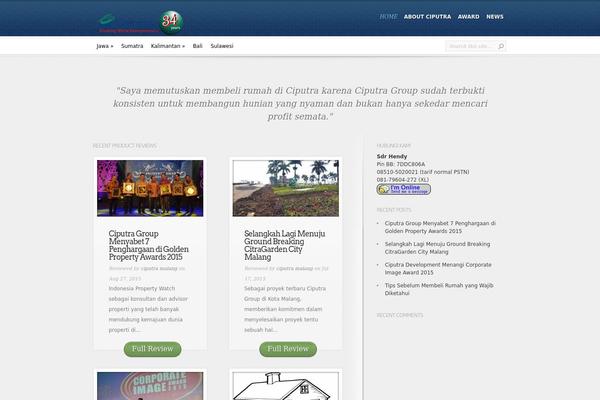
Task: Click the HUBUNGI KAMI heading
Action: point(394,146)
